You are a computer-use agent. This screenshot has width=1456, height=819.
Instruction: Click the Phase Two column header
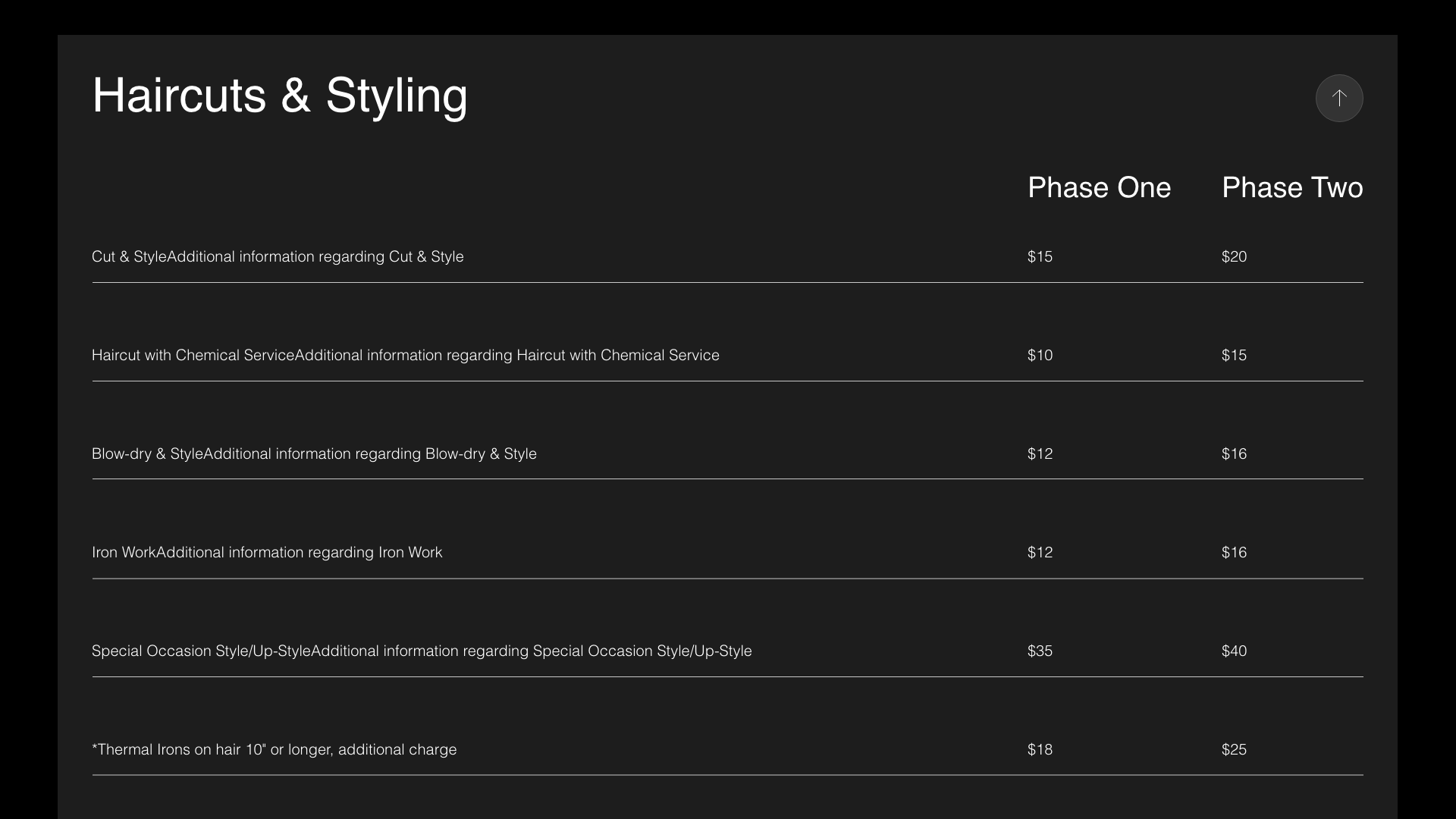(1292, 187)
